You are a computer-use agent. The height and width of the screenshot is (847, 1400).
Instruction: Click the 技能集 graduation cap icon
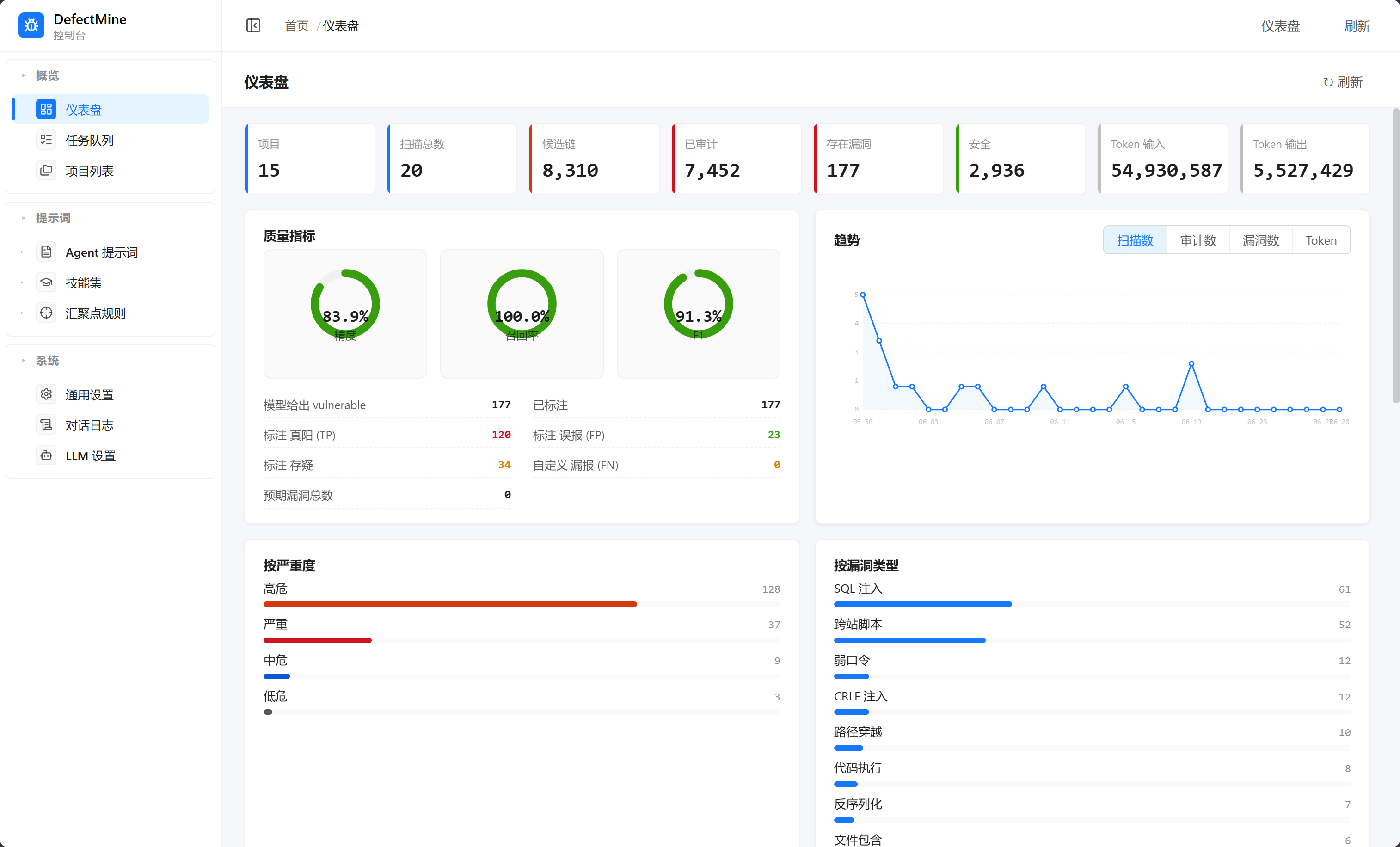(46, 282)
